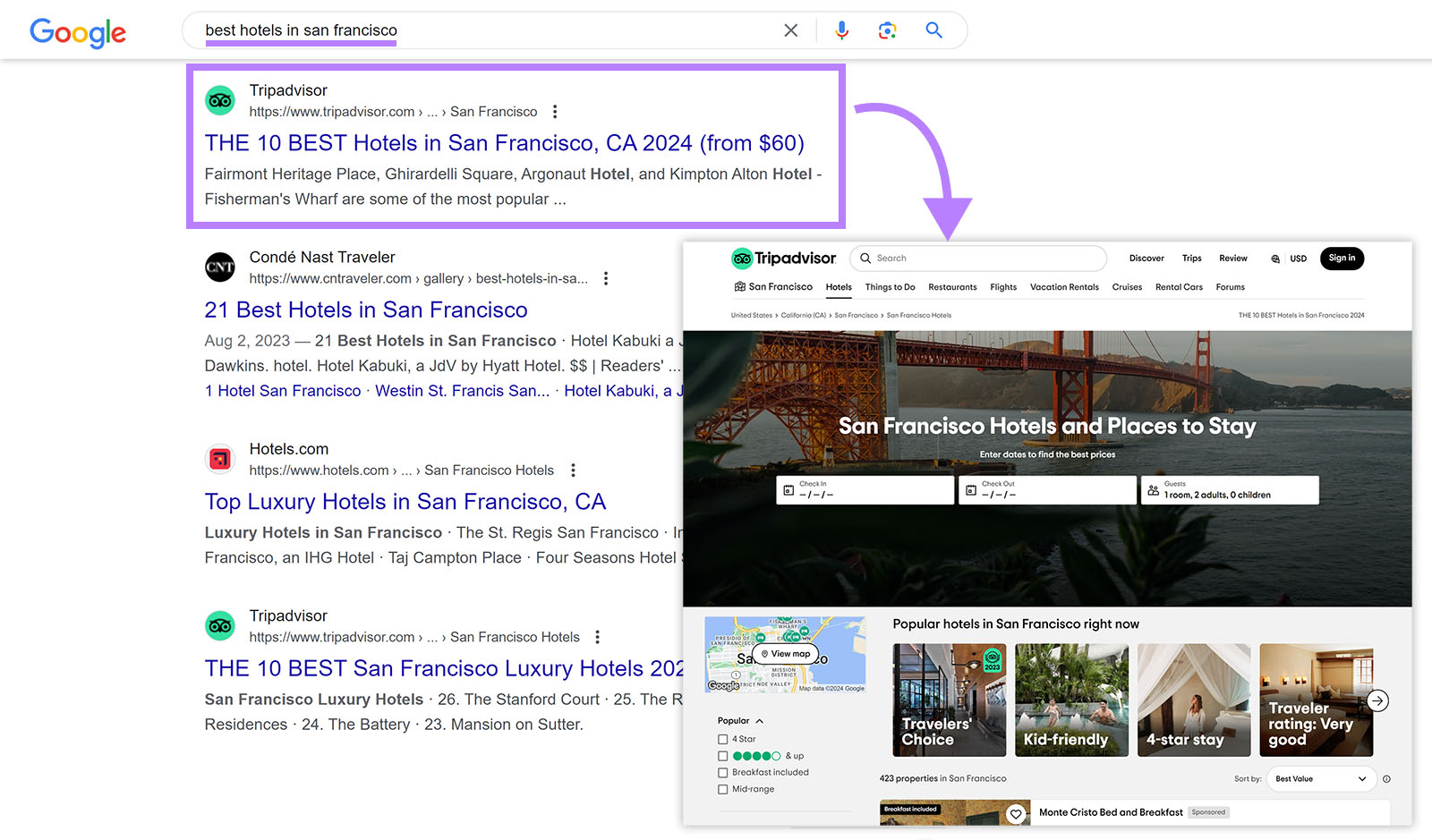This screenshot has width=1432, height=840.
Task: Switch to the Things to Do tab
Action: pyautogui.click(x=890, y=287)
